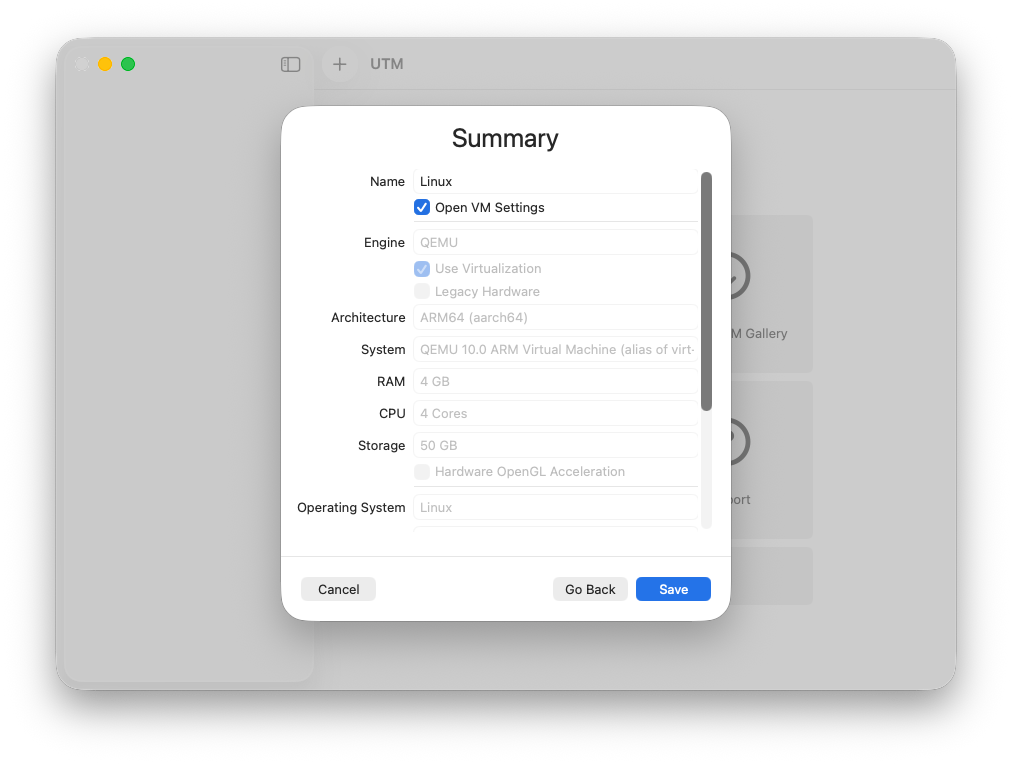This screenshot has width=1012, height=764.
Task: Enable the Legacy Hardware checkbox
Action: (x=422, y=292)
